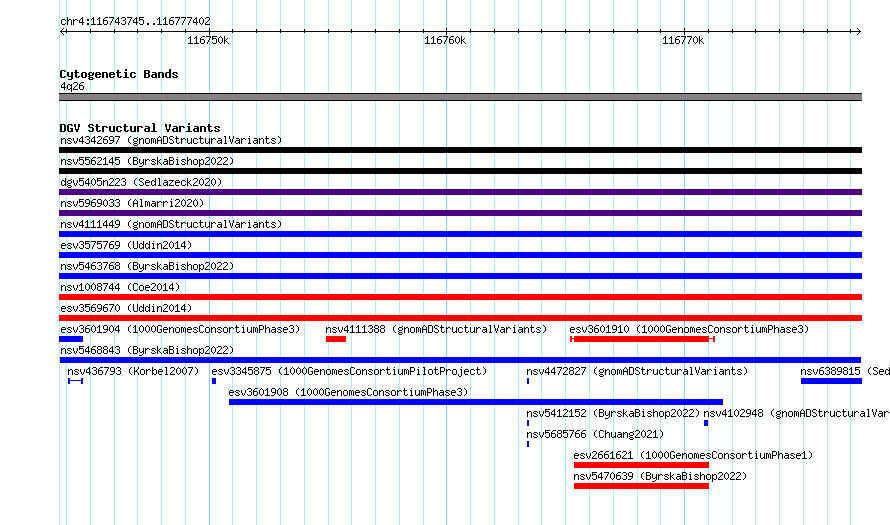
Task: Open nsv5562145 ByrskaBishop2022 variant label
Action: point(147,161)
